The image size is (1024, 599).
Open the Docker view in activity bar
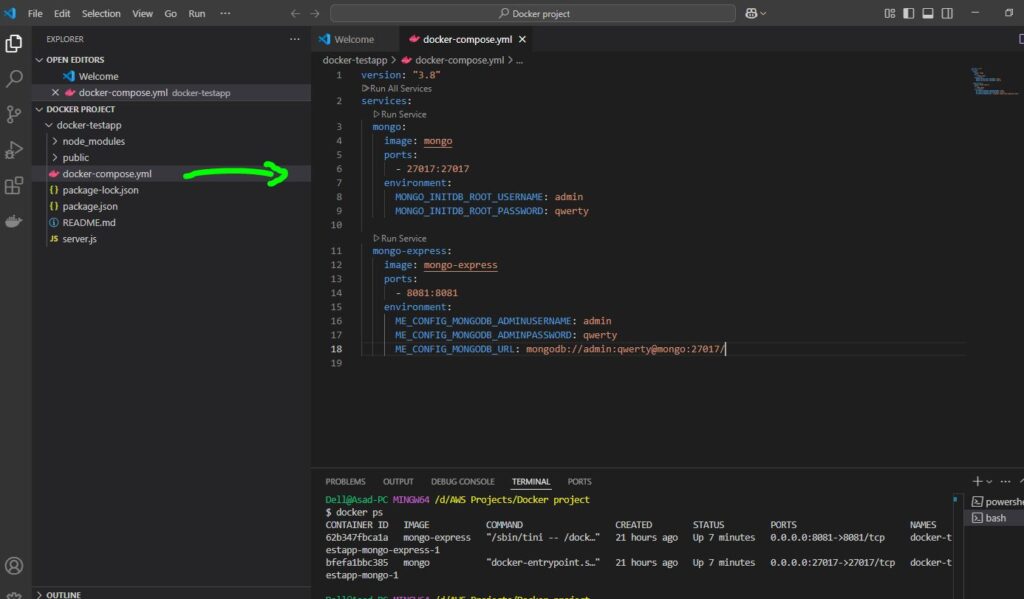point(14,221)
